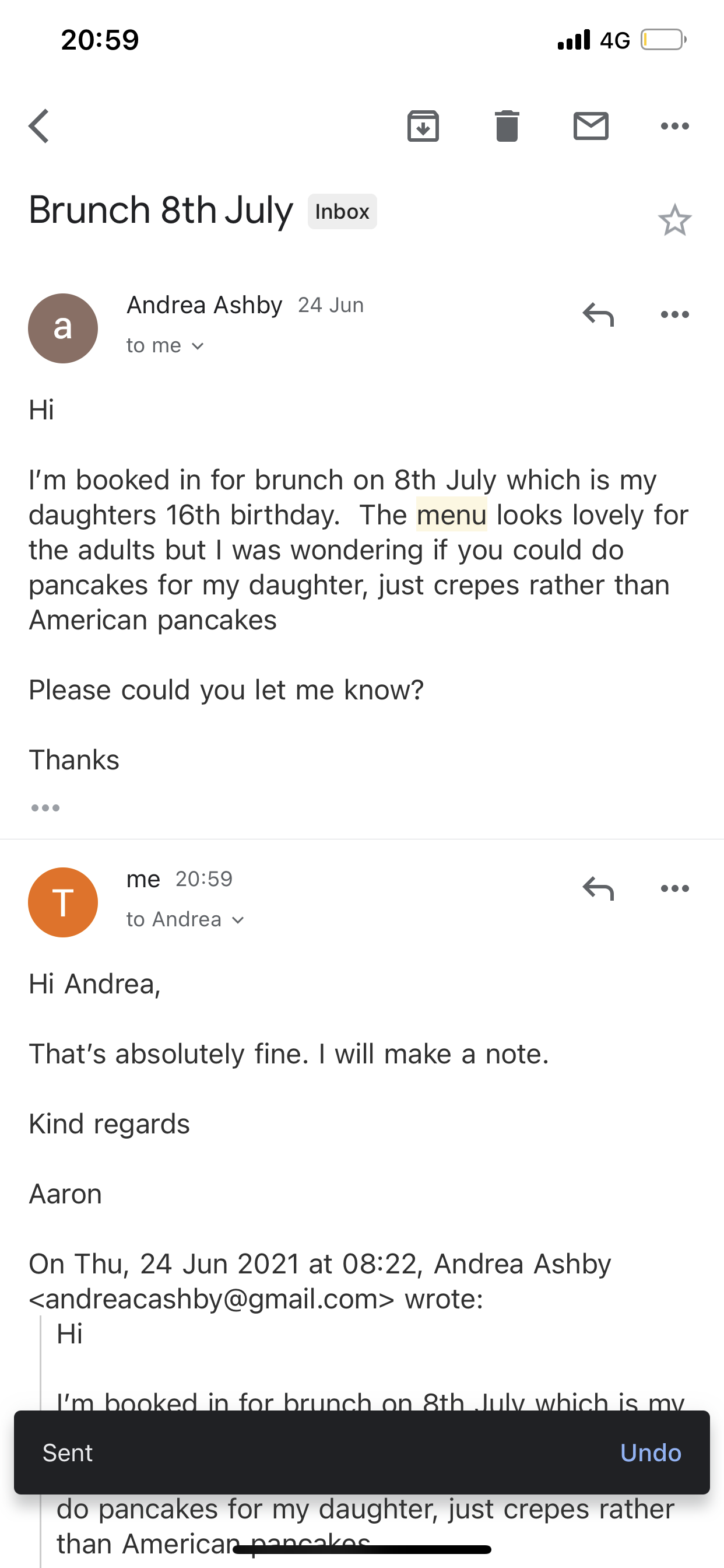Expand the 'to Andrea' recipient details
Image resolution: width=724 pixels, height=1568 pixels.
point(185,919)
